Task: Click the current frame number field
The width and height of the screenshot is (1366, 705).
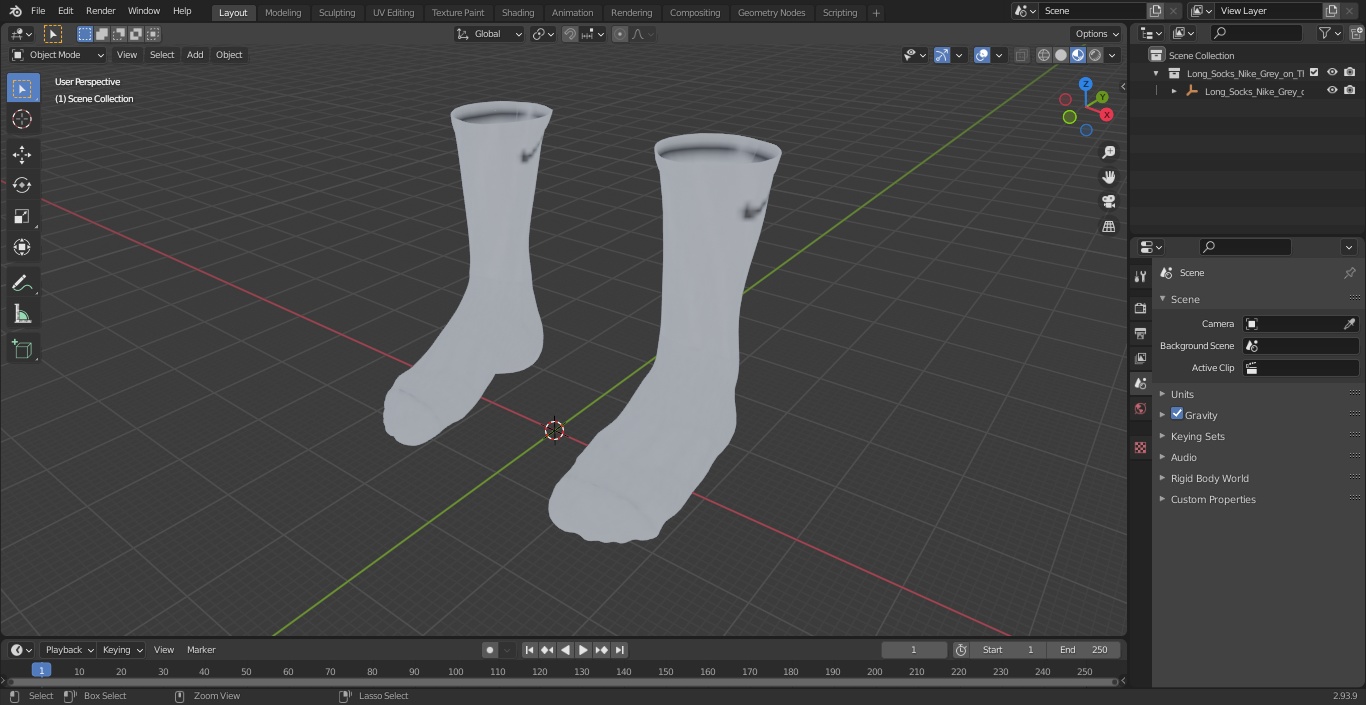Action: tap(913, 650)
